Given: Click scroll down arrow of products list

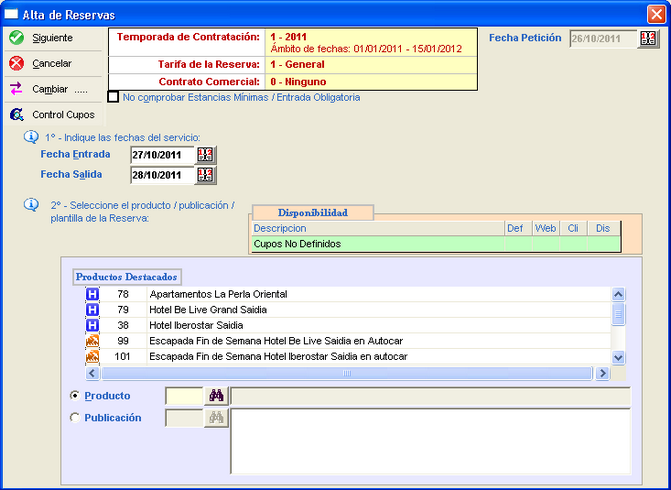Looking at the screenshot, I should click(x=618, y=357).
